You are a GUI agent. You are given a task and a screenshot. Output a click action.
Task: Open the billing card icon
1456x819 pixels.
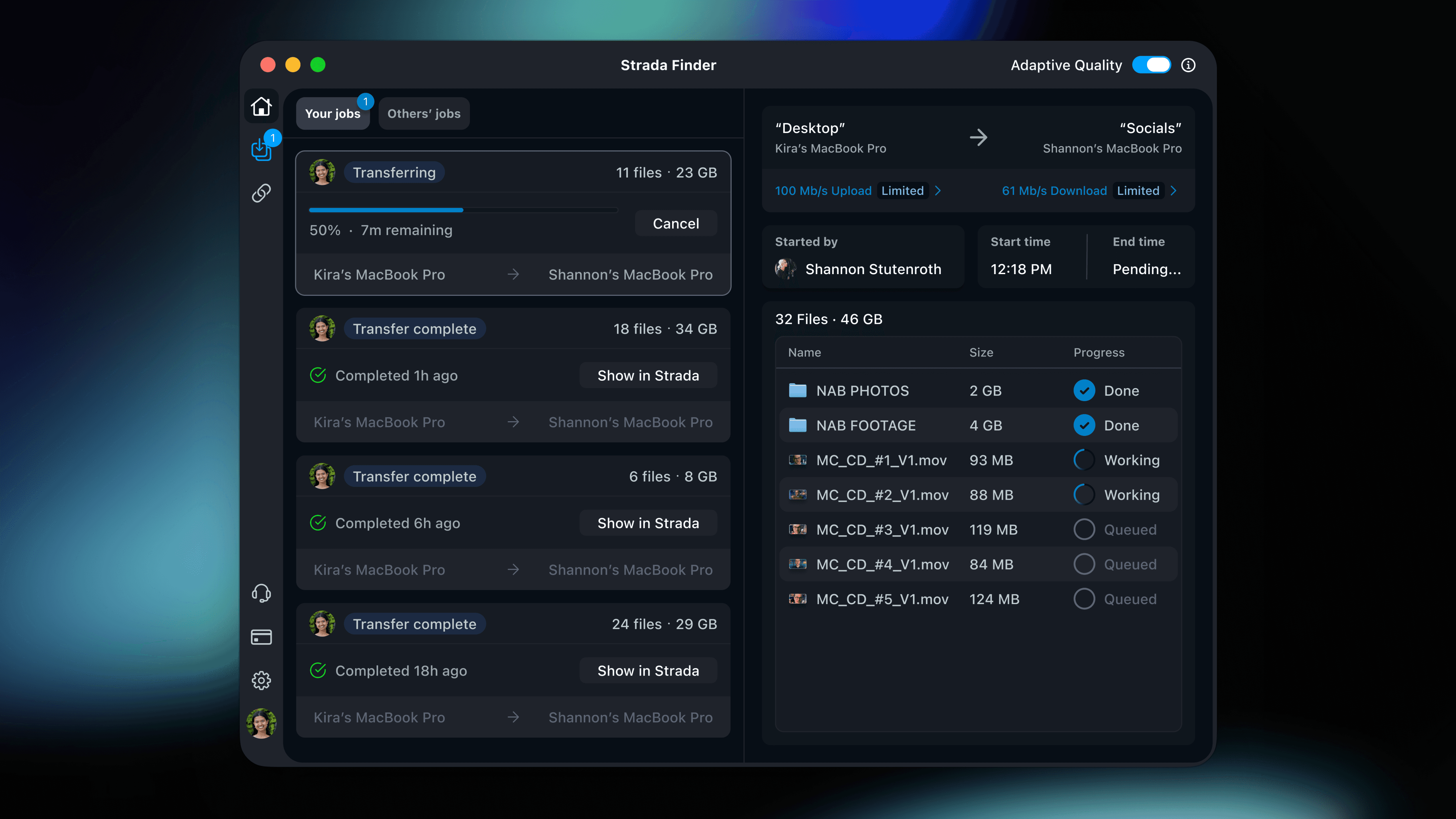261,637
